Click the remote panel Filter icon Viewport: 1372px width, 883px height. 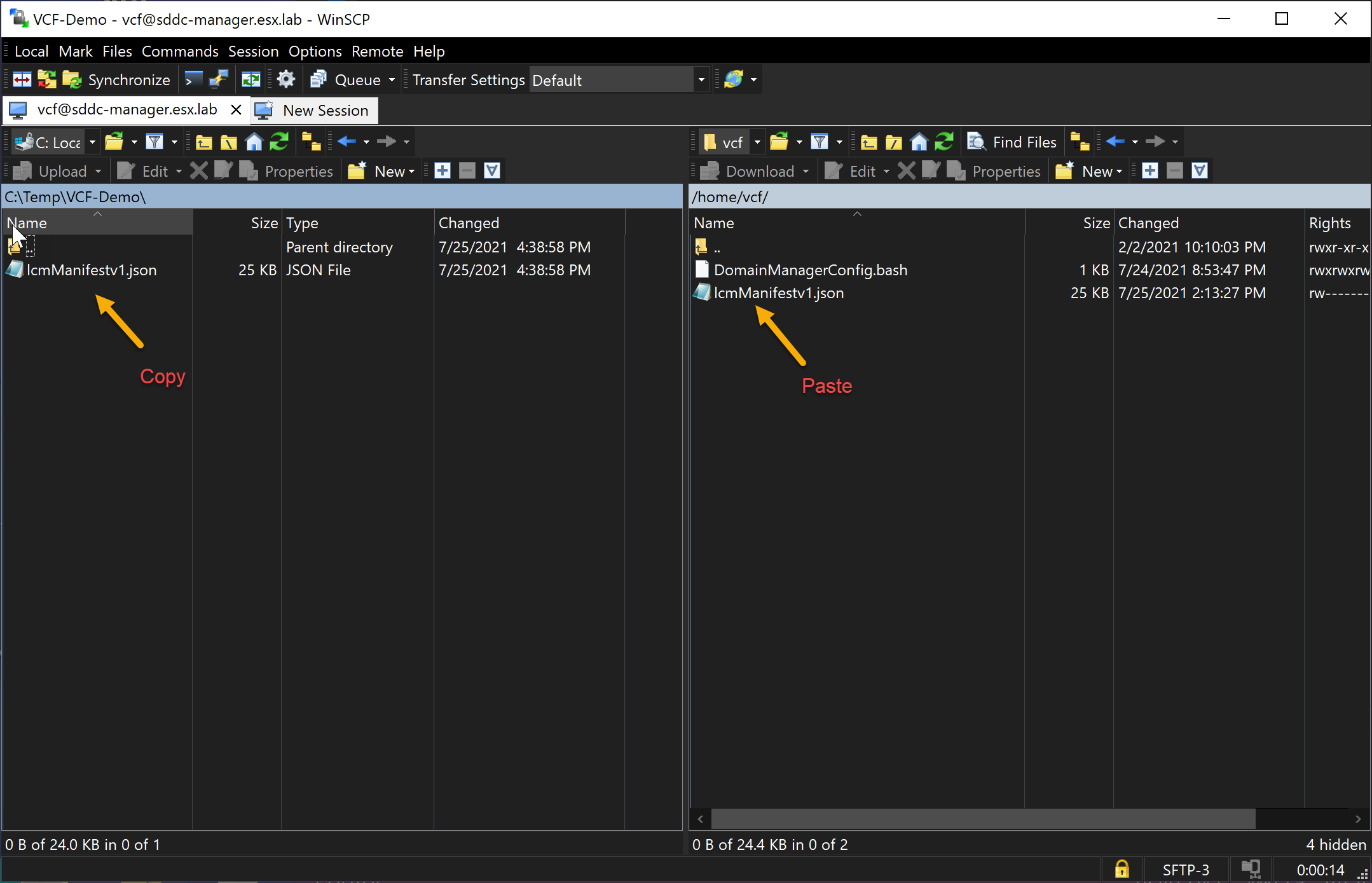click(820, 142)
